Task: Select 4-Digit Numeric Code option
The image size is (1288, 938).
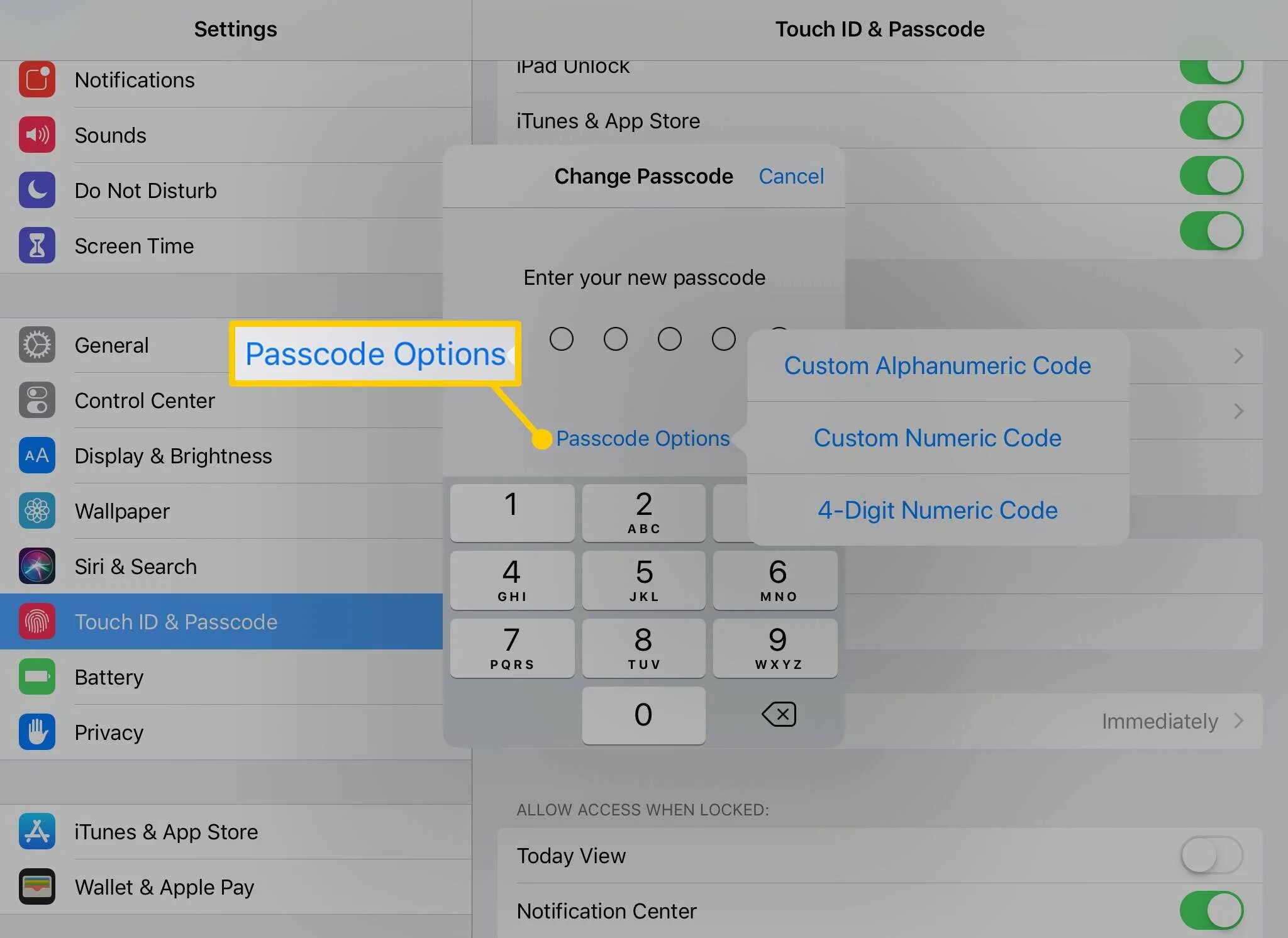Action: pos(937,509)
